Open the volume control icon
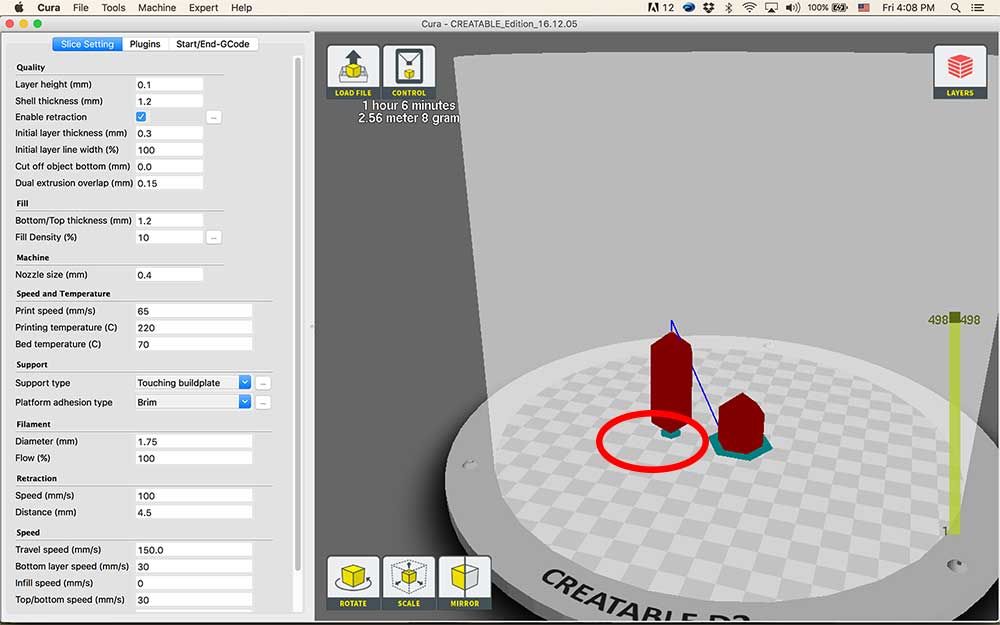Image resolution: width=1000 pixels, height=625 pixels. coord(793,8)
